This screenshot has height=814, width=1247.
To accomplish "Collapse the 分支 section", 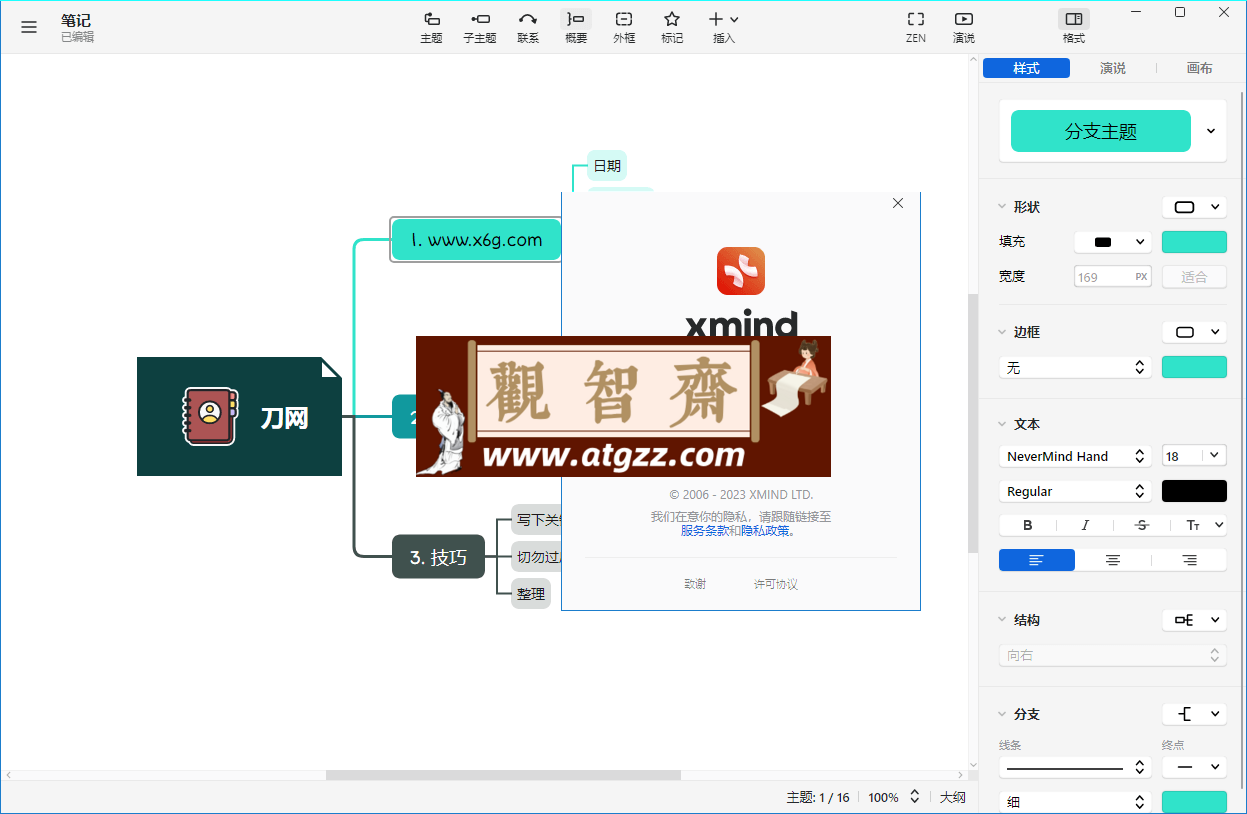I will click(1002, 714).
